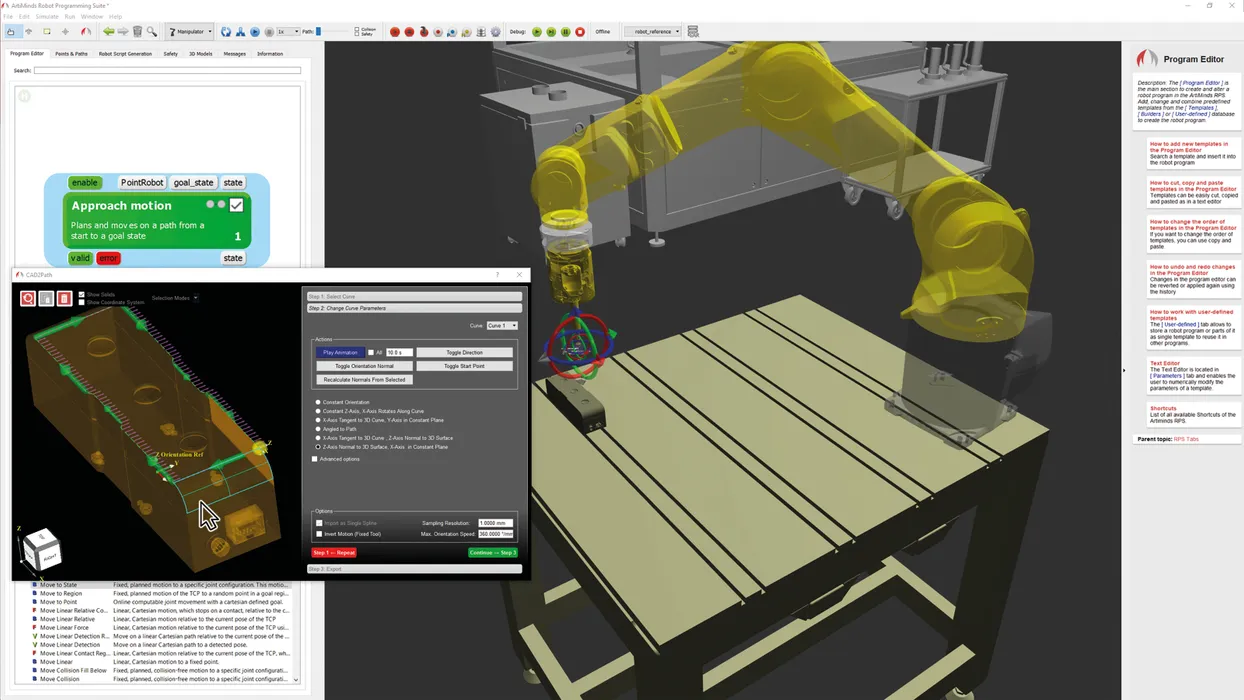1244x700 pixels.
Task: Click the help question mark of CAD2Path dialog
Action: 498,275
